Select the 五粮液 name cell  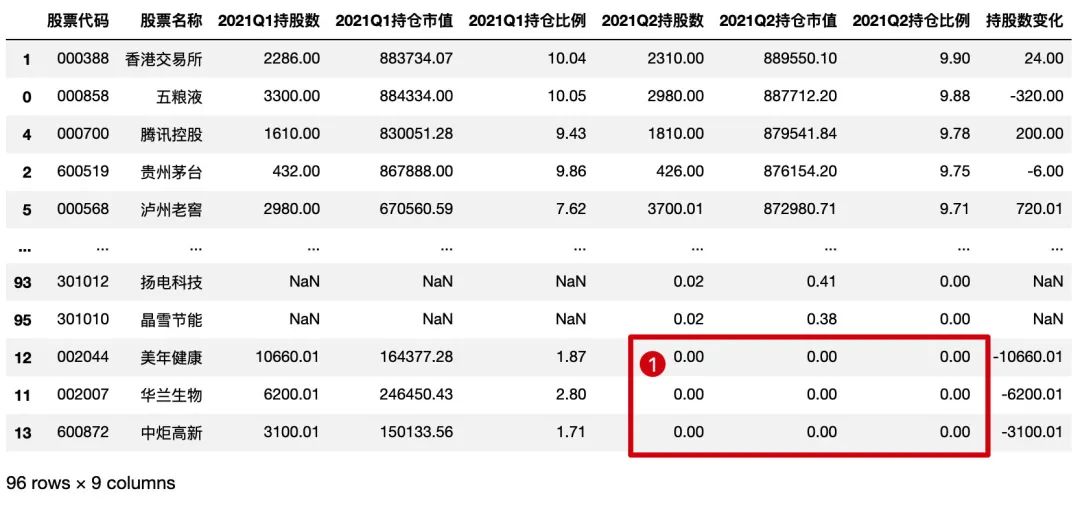click(x=179, y=96)
